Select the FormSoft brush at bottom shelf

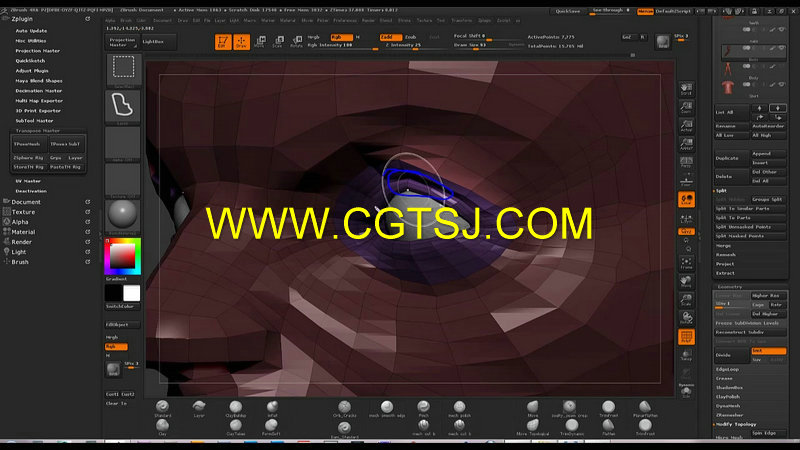pyautogui.click(x=271, y=427)
